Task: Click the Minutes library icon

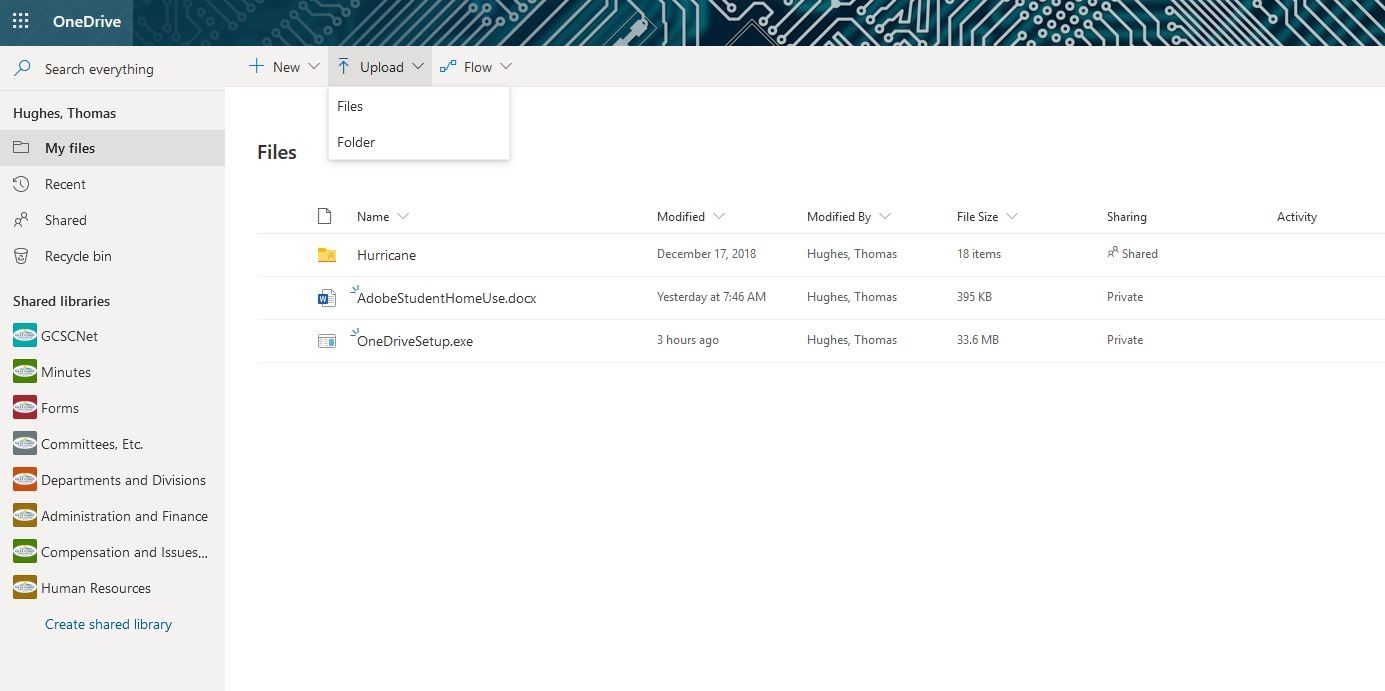Action: 25,372
